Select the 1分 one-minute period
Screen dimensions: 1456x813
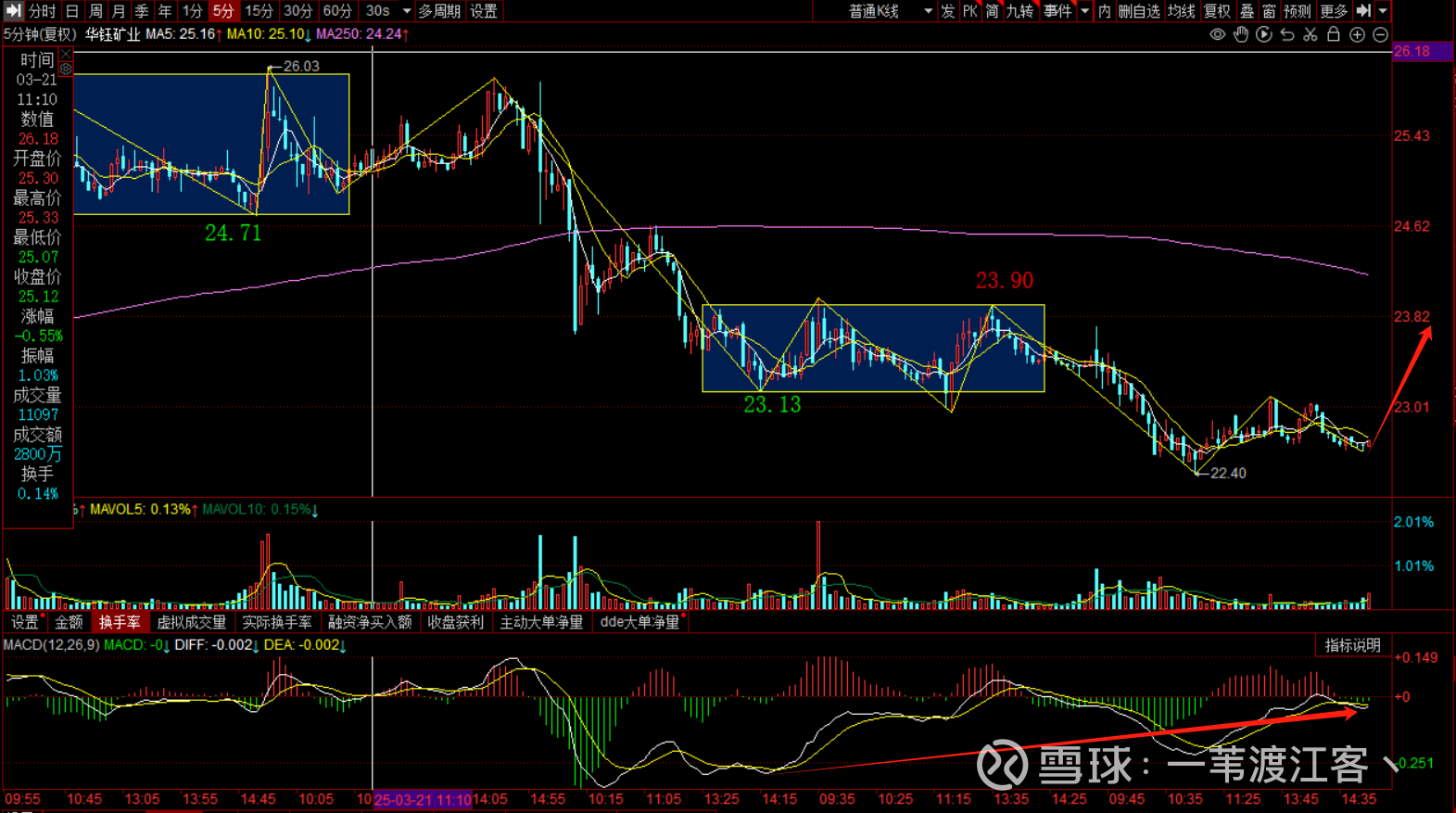point(193,11)
